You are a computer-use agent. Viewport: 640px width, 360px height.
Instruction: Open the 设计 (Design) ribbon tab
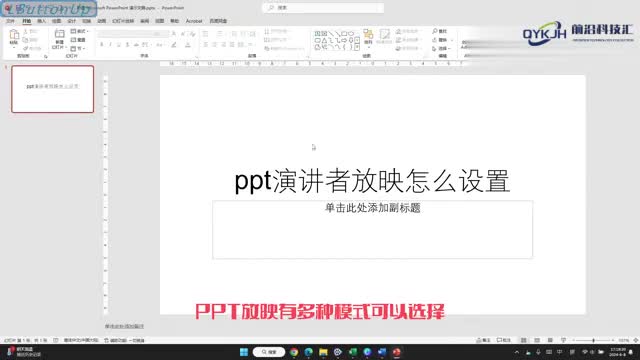[71, 21]
